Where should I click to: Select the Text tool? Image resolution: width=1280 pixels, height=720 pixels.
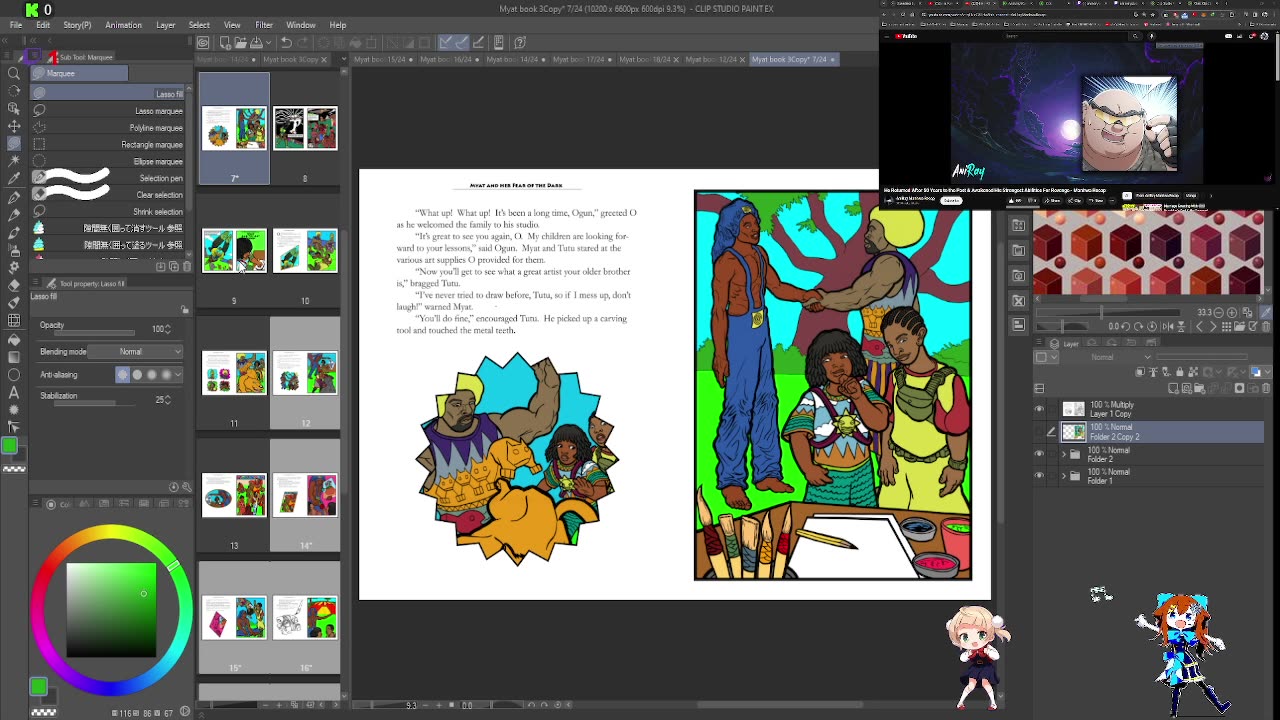pyautogui.click(x=14, y=392)
